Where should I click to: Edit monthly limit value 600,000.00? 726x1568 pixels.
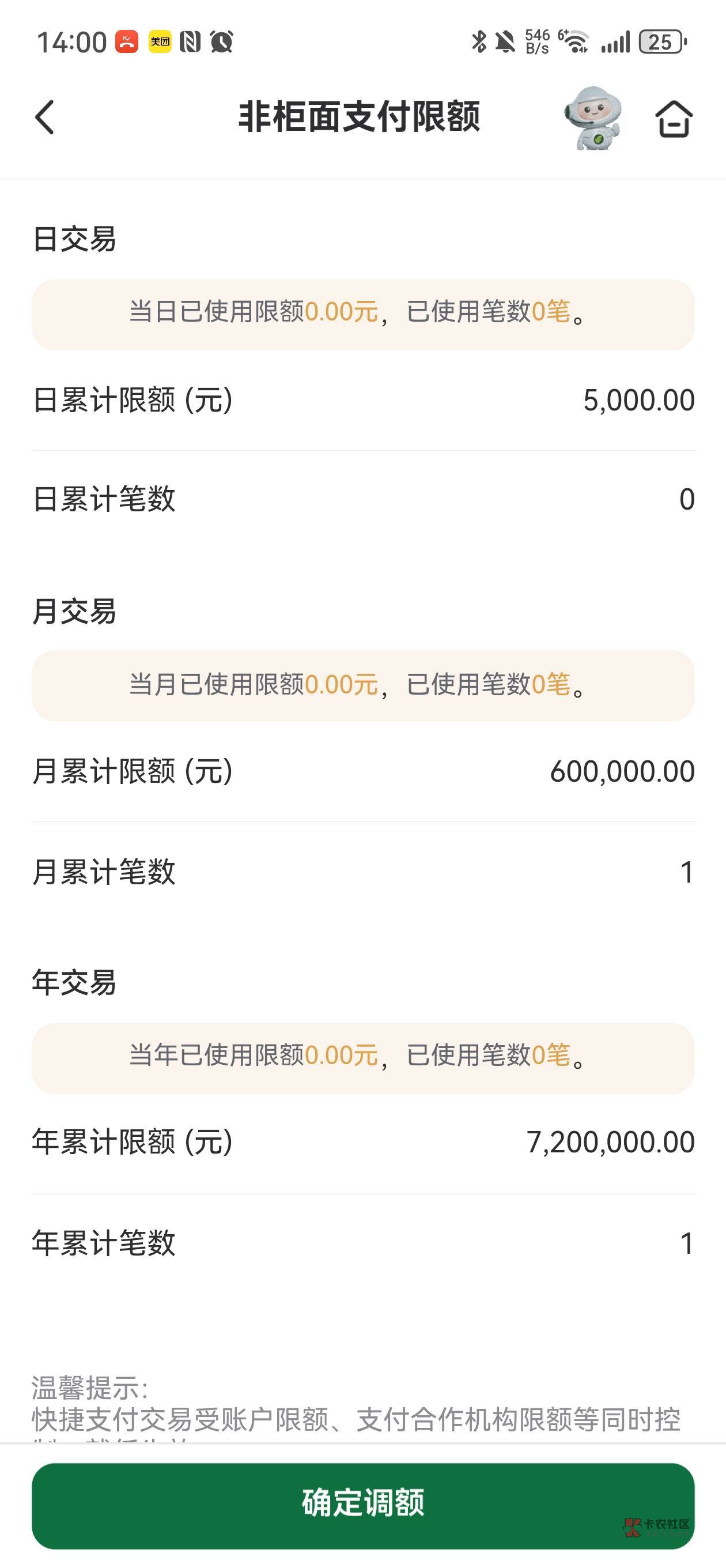[622, 771]
